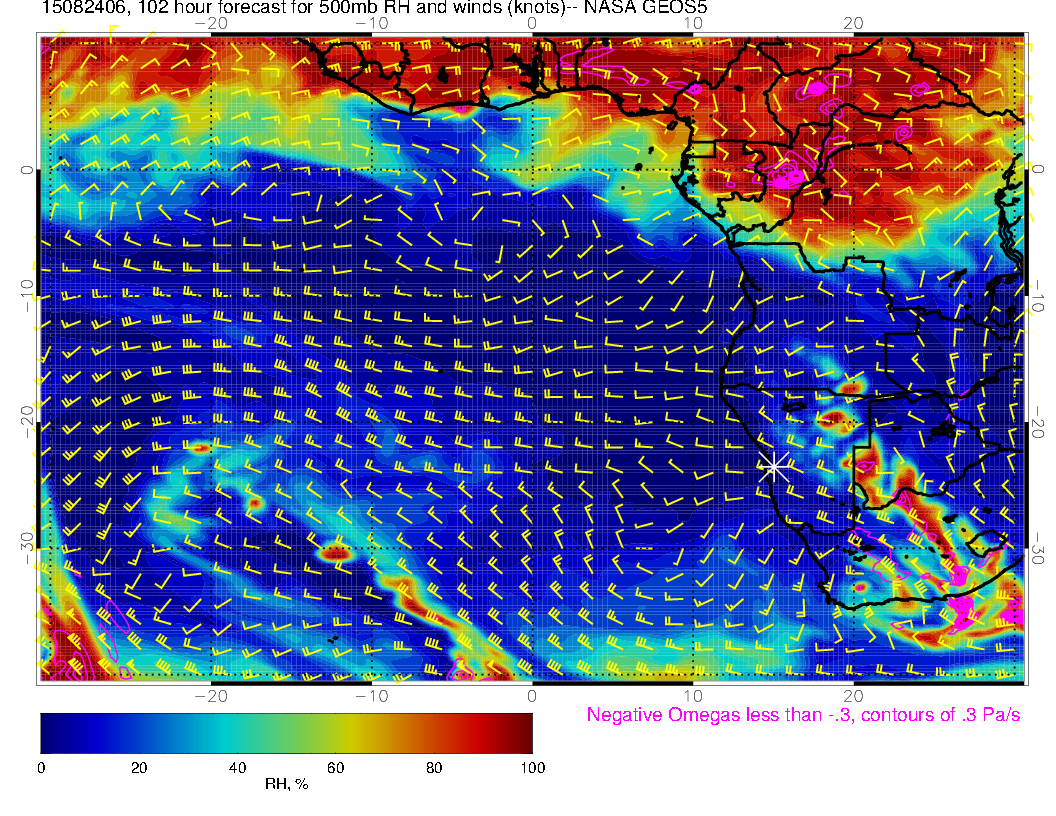The height and width of the screenshot is (816, 1056).
Task: Click the '40' tick label on the colorbar
Action: pyautogui.click(x=237, y=768)
